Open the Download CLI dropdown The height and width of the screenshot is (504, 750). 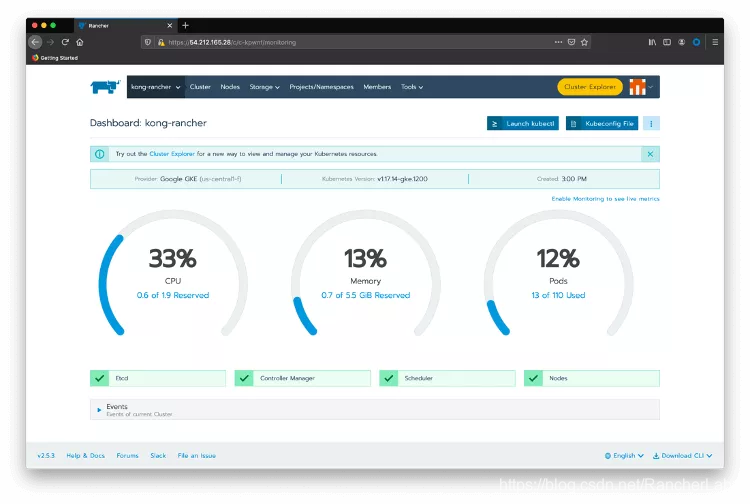tap(683, 456)
